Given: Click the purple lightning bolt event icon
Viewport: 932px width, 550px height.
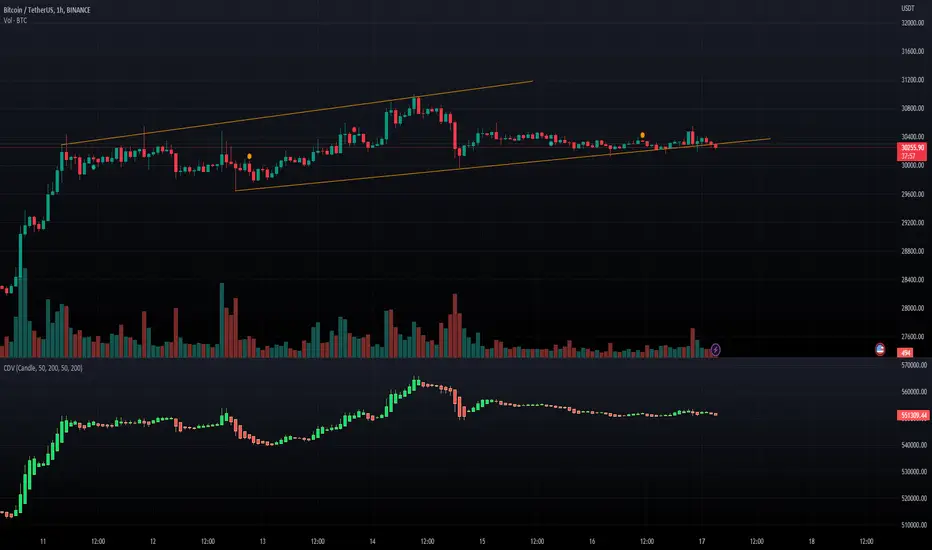Looking at the screenshot, I should (716, 350).
